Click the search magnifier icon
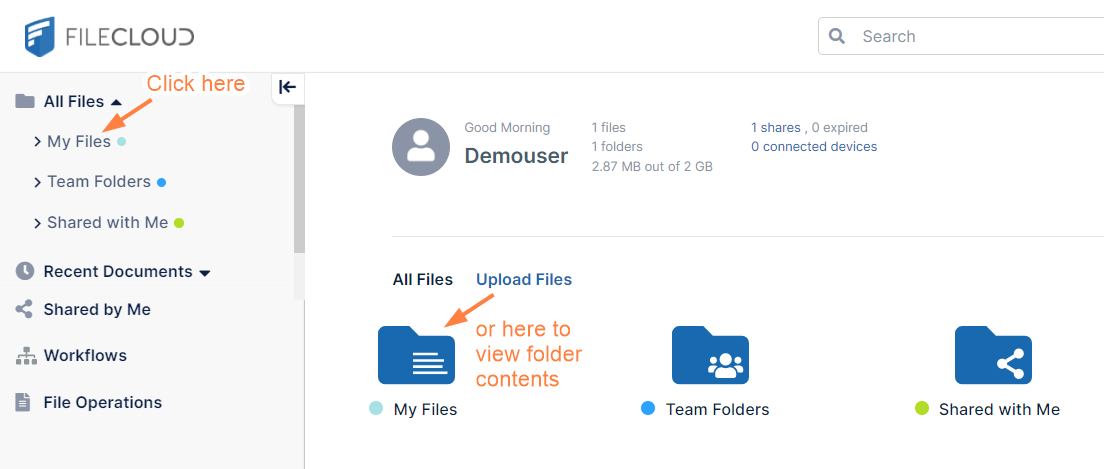The image size is (1104, 469). [x=838, y=37]
